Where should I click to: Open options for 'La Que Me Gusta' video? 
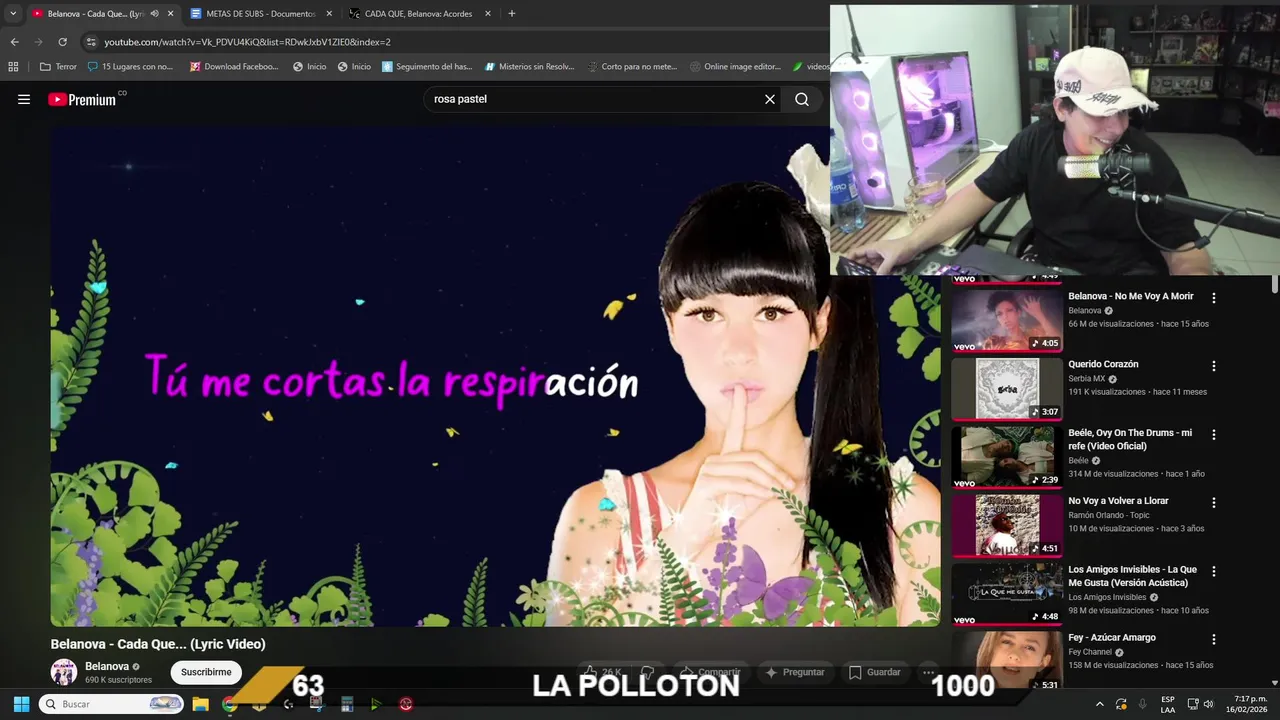point(1214,571)
